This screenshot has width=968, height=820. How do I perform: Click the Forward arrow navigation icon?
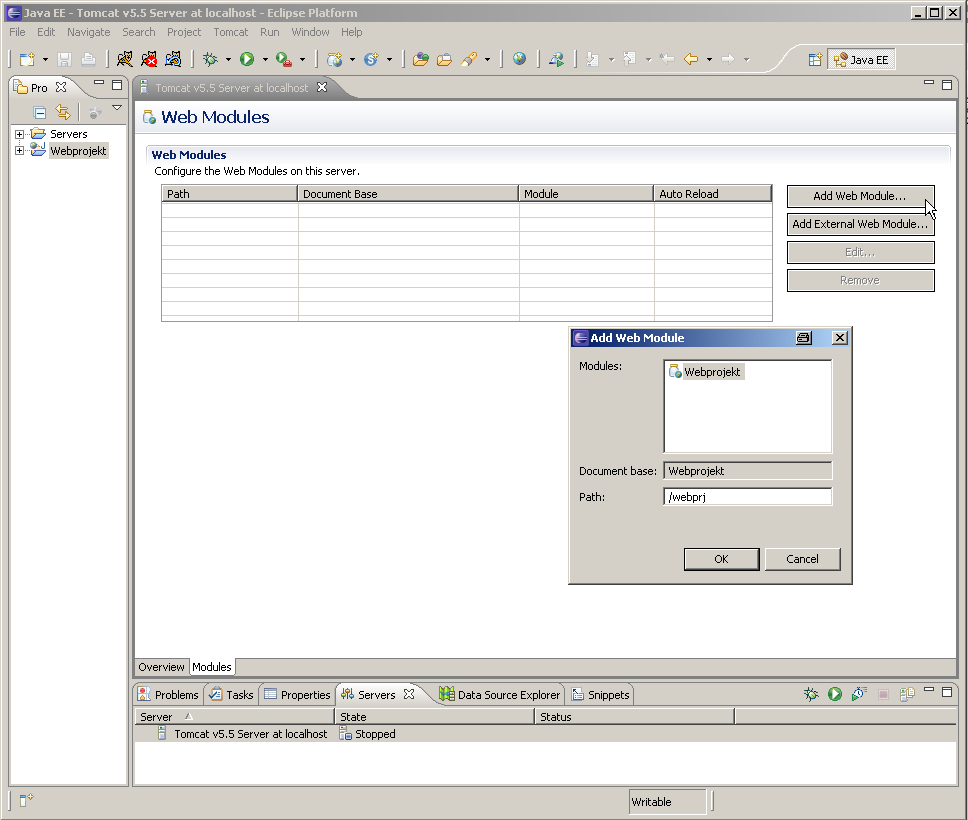coord(728,59)
